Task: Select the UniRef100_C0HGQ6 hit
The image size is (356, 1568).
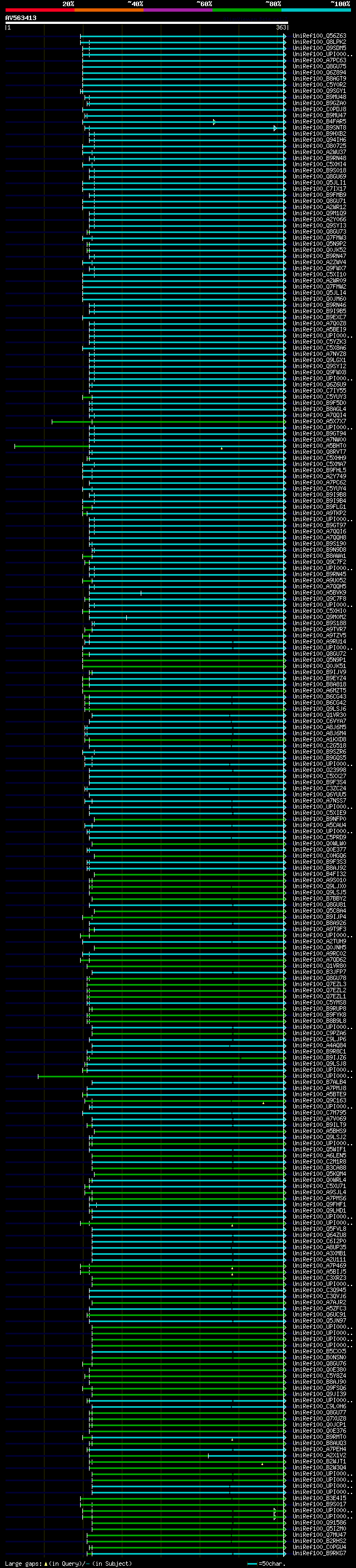Action: (x=319, y=856)
